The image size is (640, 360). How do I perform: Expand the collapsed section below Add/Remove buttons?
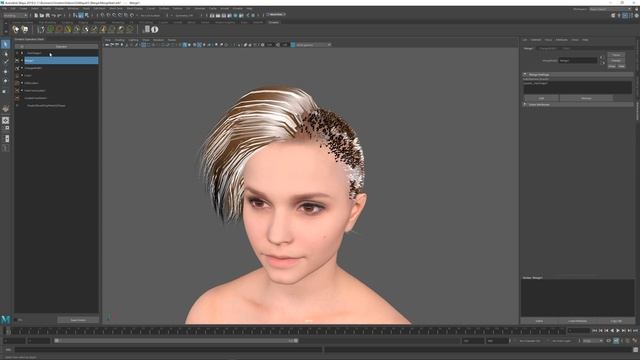coord(525,104)
